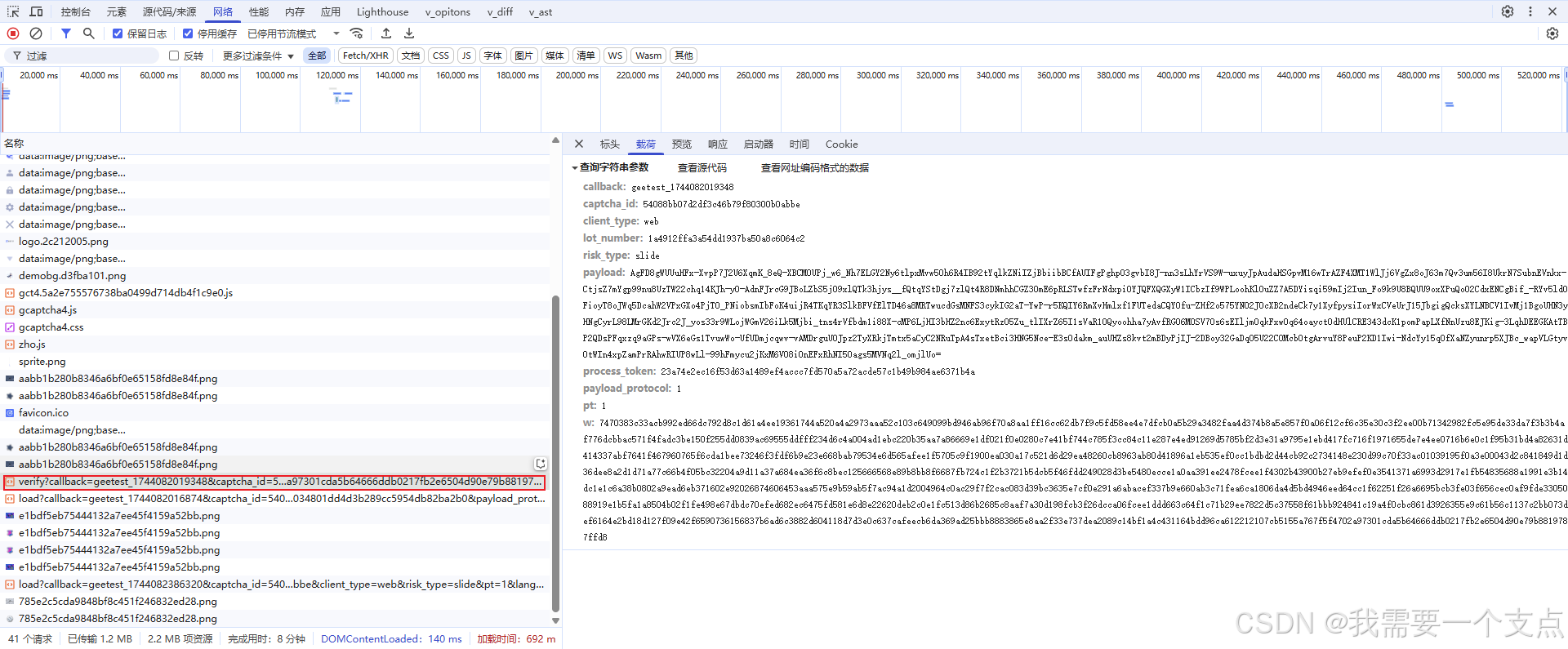The width and height of the screenshot is (1568, 649).
Task: Switch to Performance tab
Action: tap(259, 11)
